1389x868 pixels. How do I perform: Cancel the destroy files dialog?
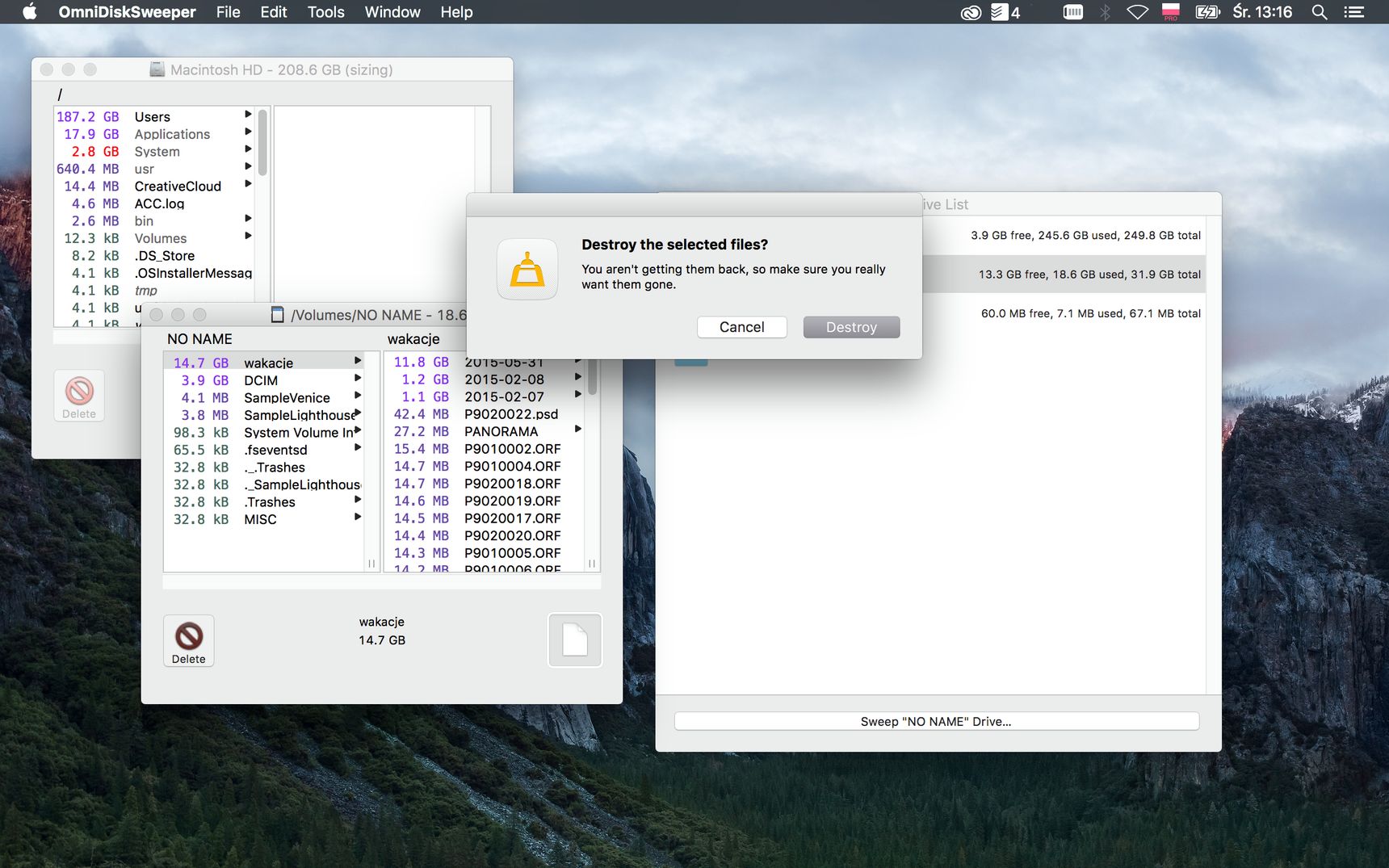point(741,327)
